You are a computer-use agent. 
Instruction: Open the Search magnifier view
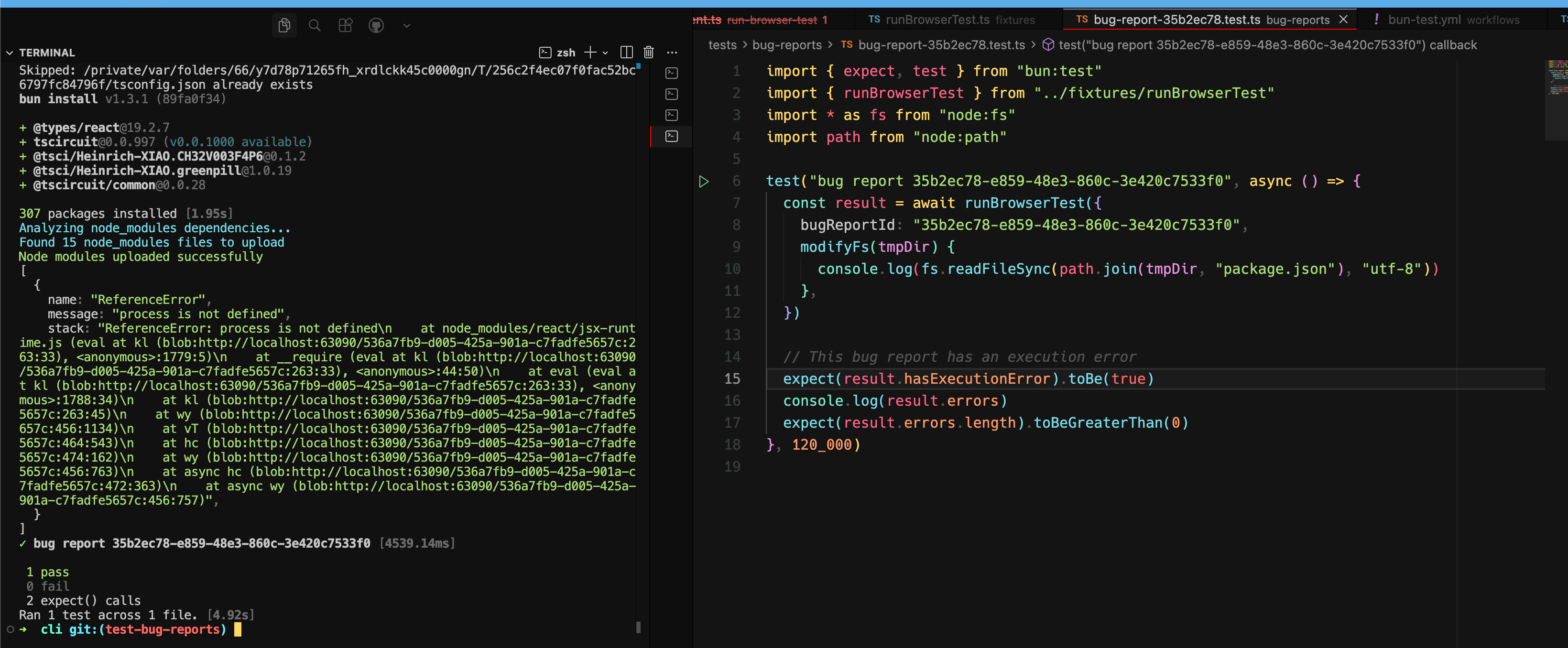pos(315,25)
